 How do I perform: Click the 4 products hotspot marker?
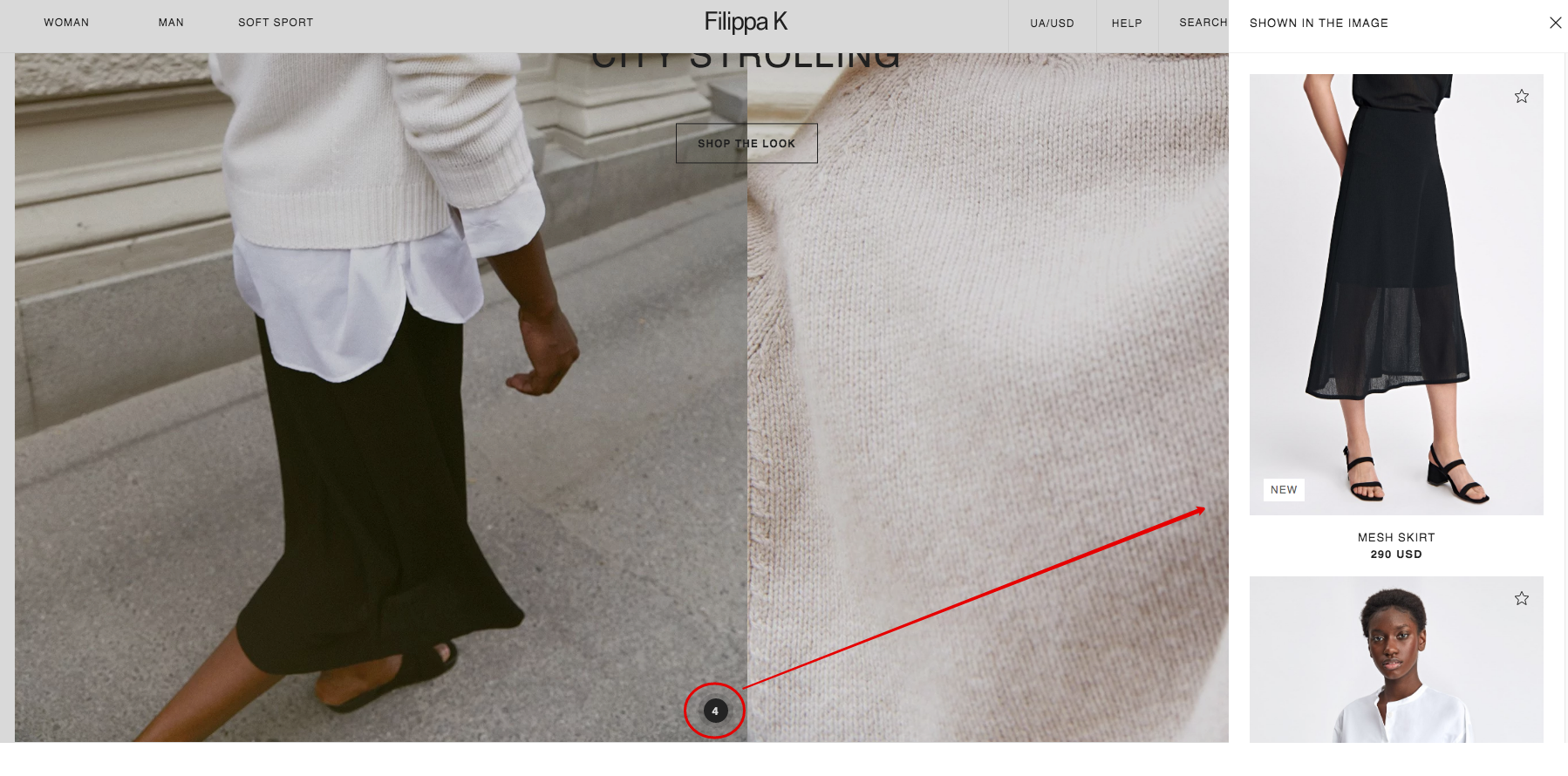tap(715, 711)
